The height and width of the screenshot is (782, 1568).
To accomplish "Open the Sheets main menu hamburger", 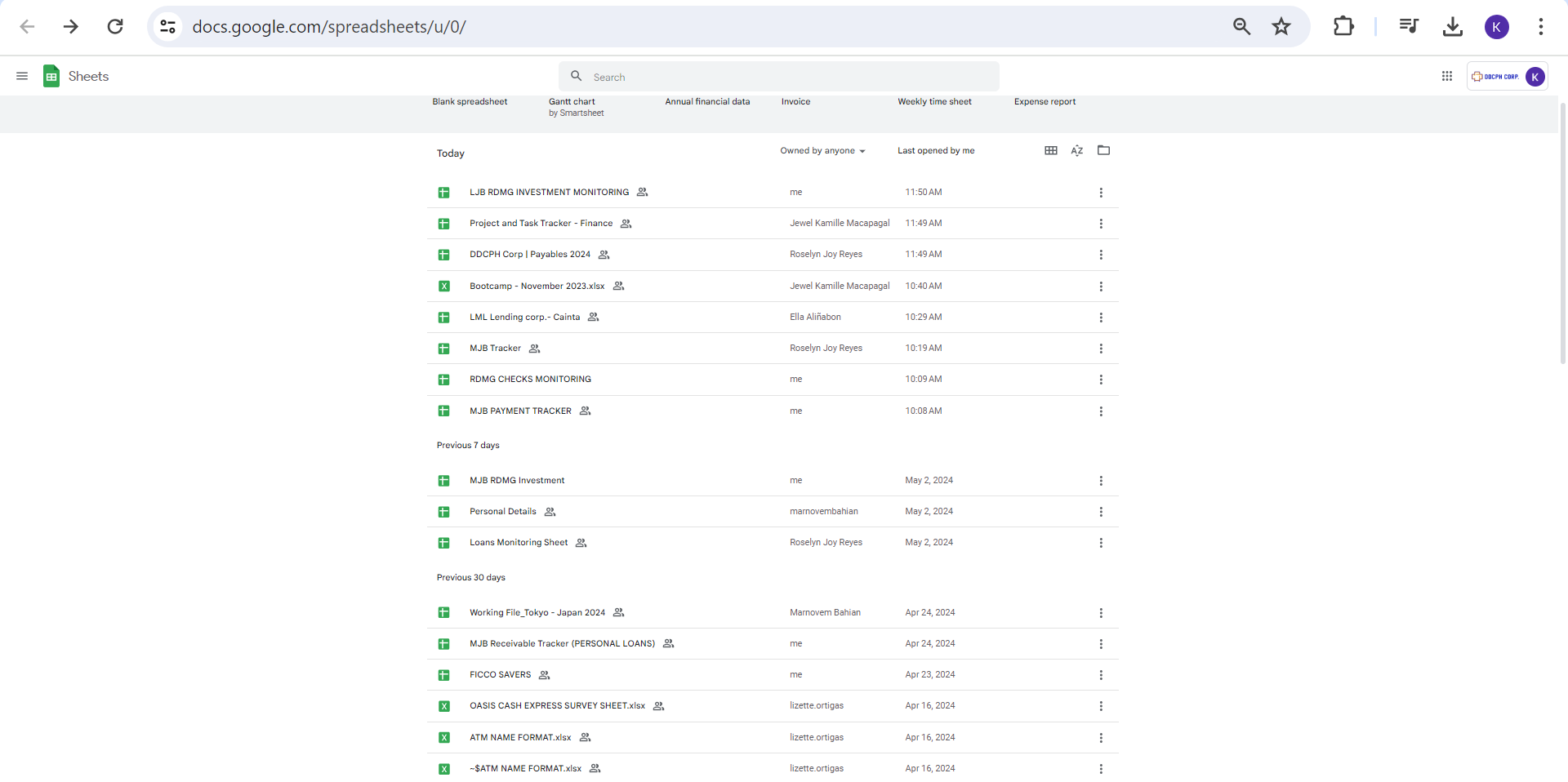I will (22, 77).
